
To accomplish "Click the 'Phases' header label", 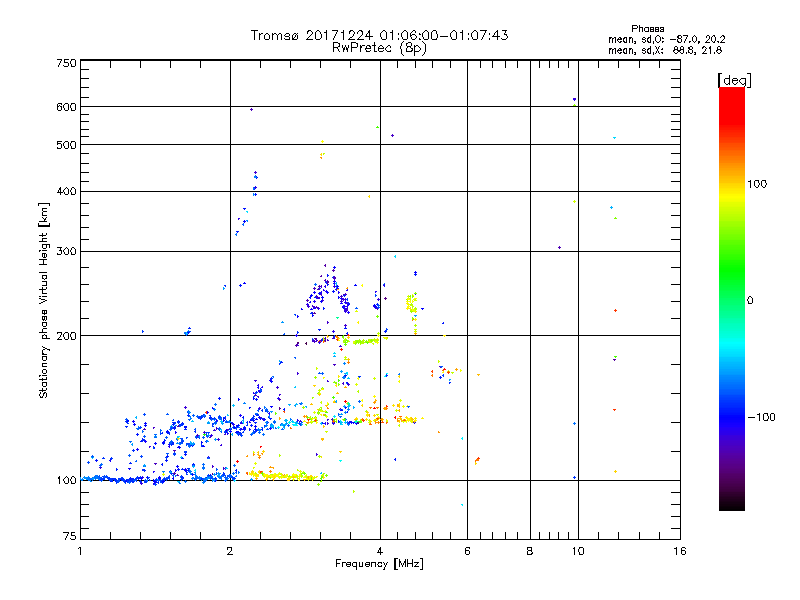I will (647, 29).
